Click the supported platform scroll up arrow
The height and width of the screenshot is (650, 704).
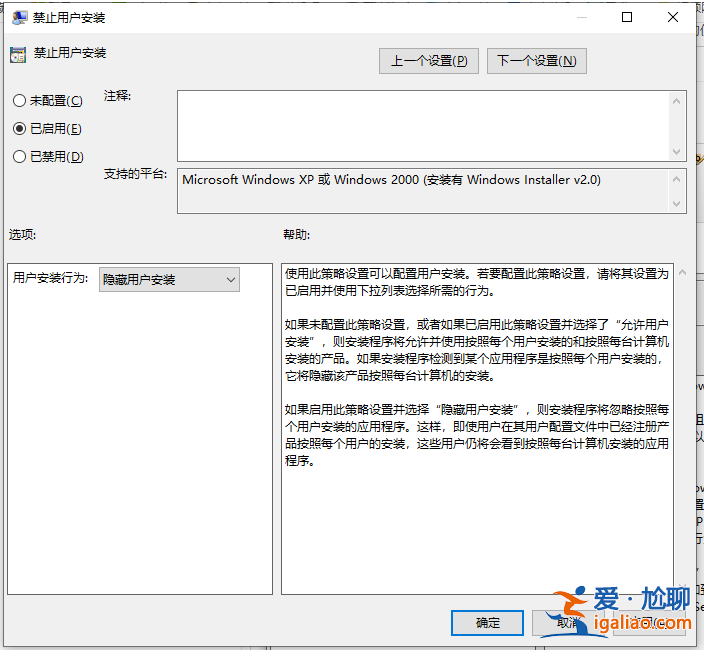click(x=677, y=179)
